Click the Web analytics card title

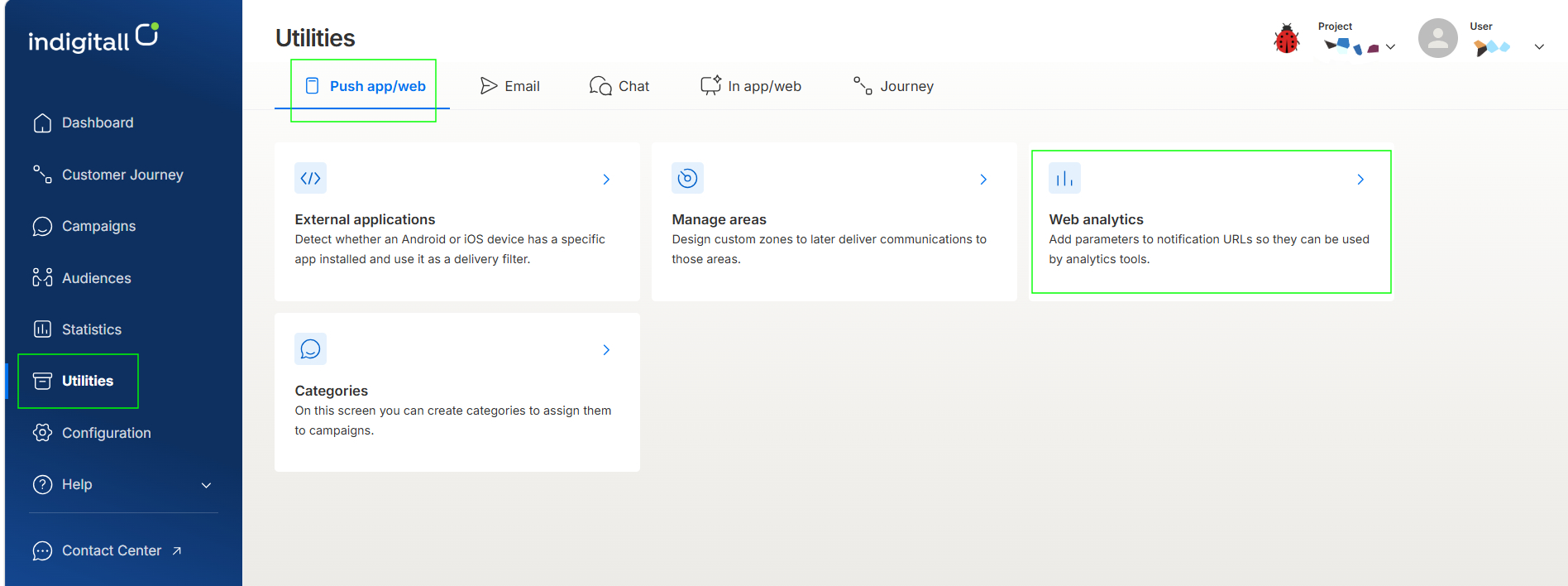coord(1096,219)
